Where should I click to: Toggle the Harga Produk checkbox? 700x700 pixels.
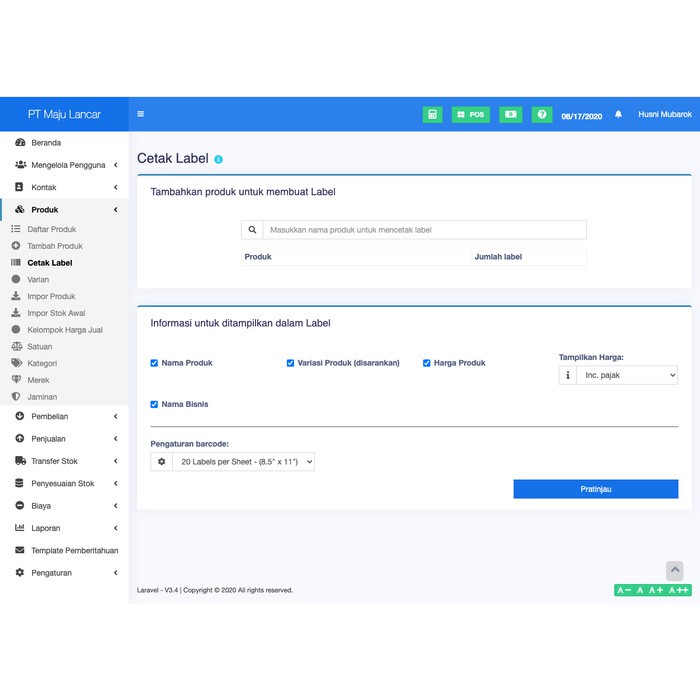click(x=427, y=363)
